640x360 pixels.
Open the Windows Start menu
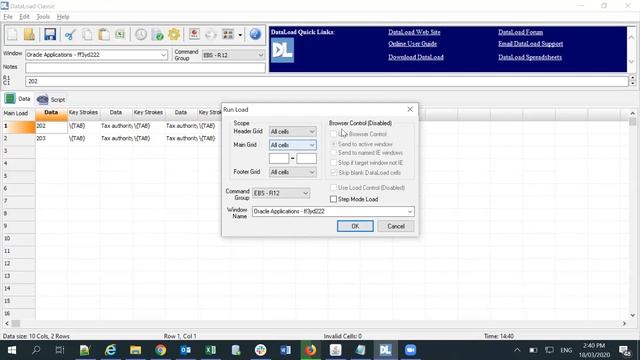tap(12, 350)
